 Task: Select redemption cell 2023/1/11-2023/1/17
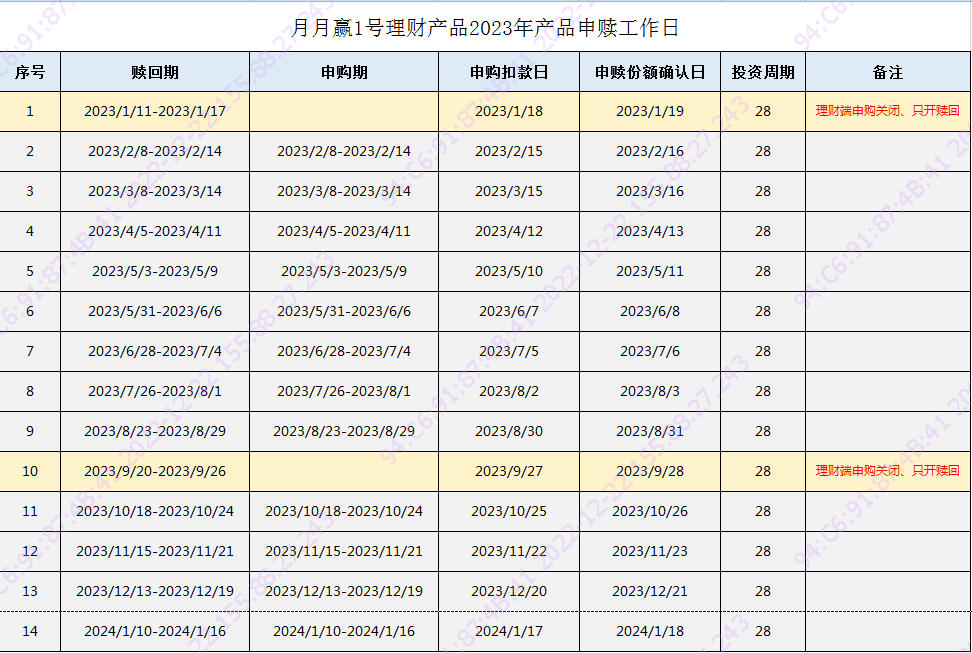(x=155, y=112)
